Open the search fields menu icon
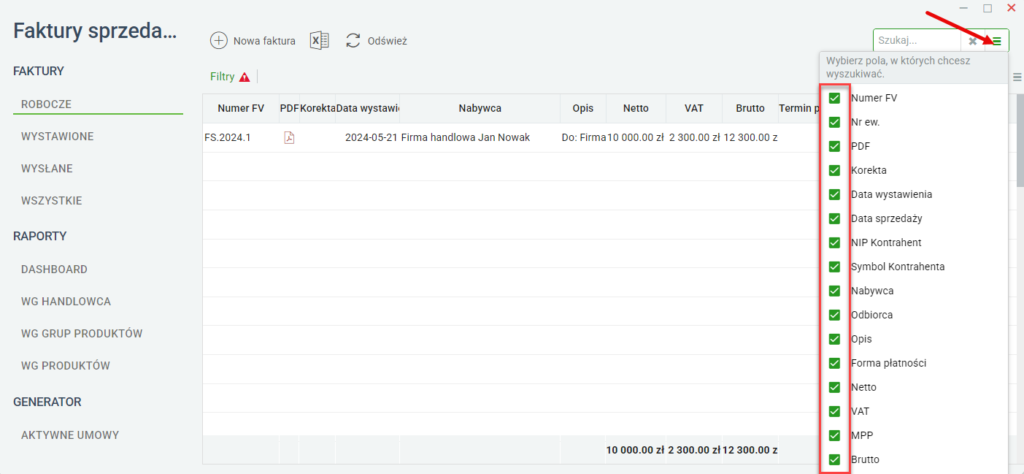 tap(997, 41)
